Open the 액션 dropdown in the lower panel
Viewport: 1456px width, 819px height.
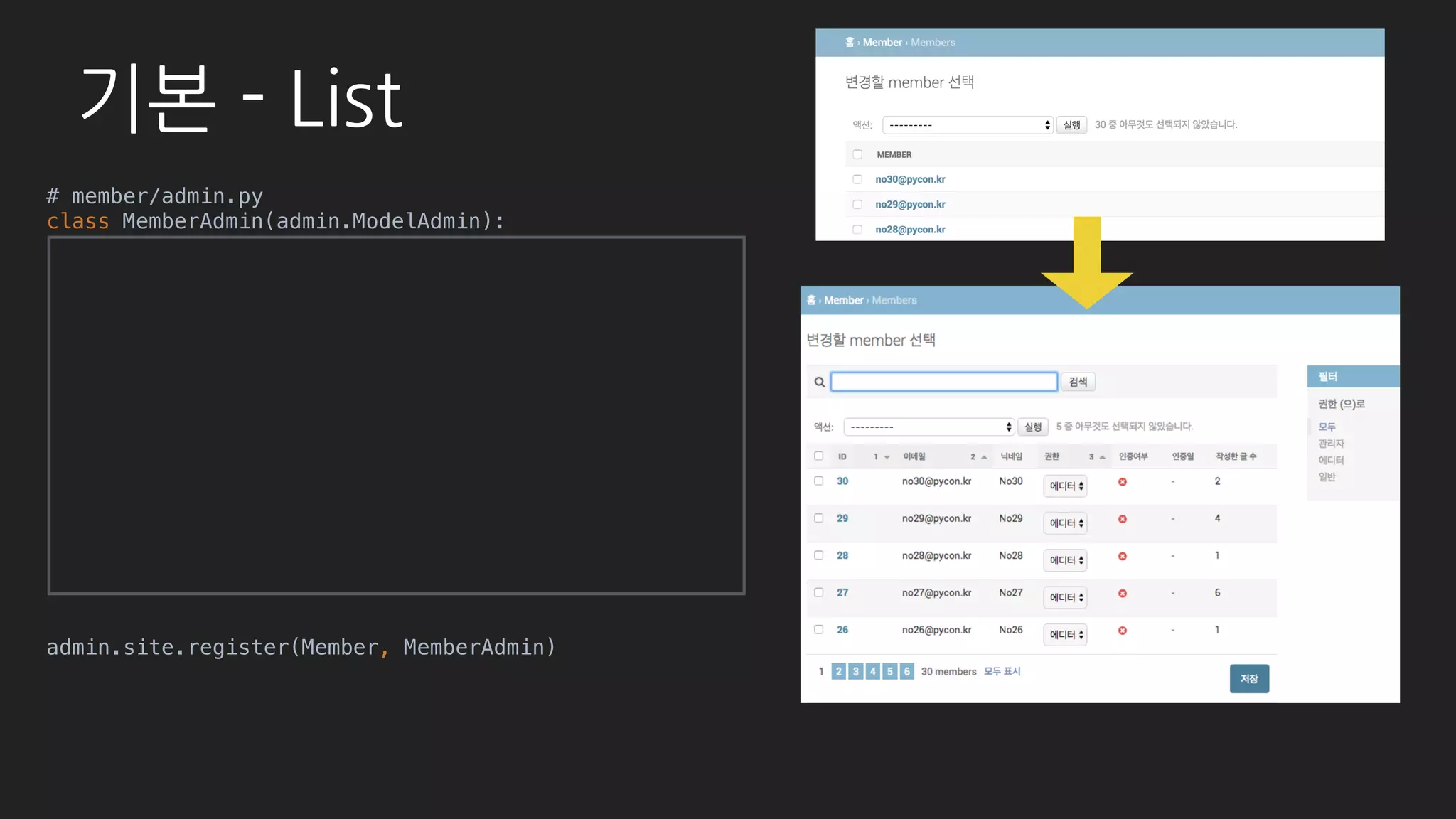tap(928, 427)
